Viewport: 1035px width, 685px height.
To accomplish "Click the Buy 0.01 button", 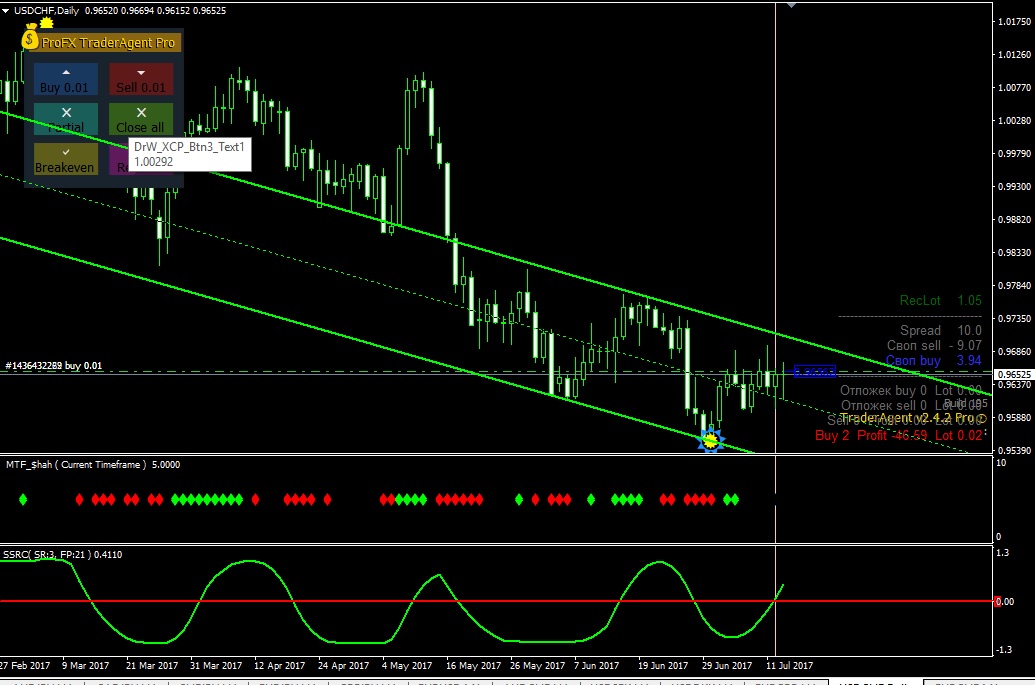I will click(65, 79).
